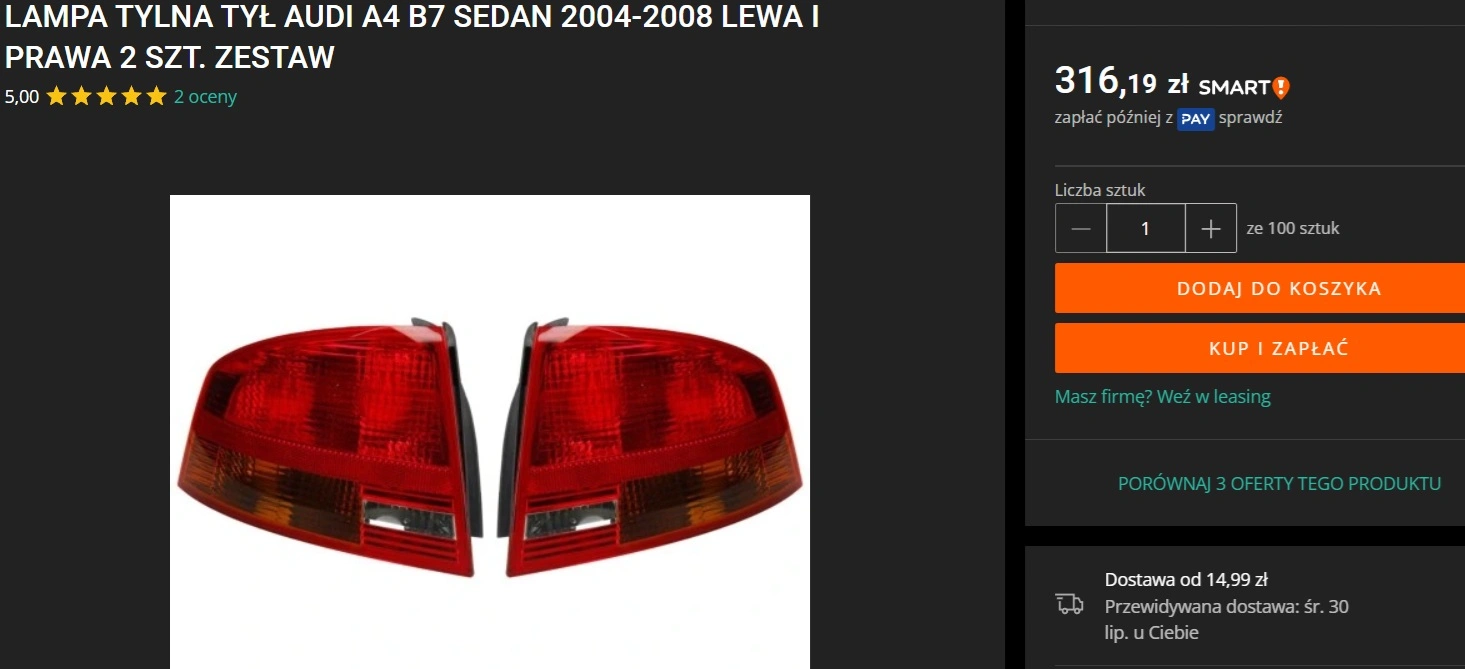
Task: Follow the sprawdź link beside PAY
Action: [x=1250, y=118]
